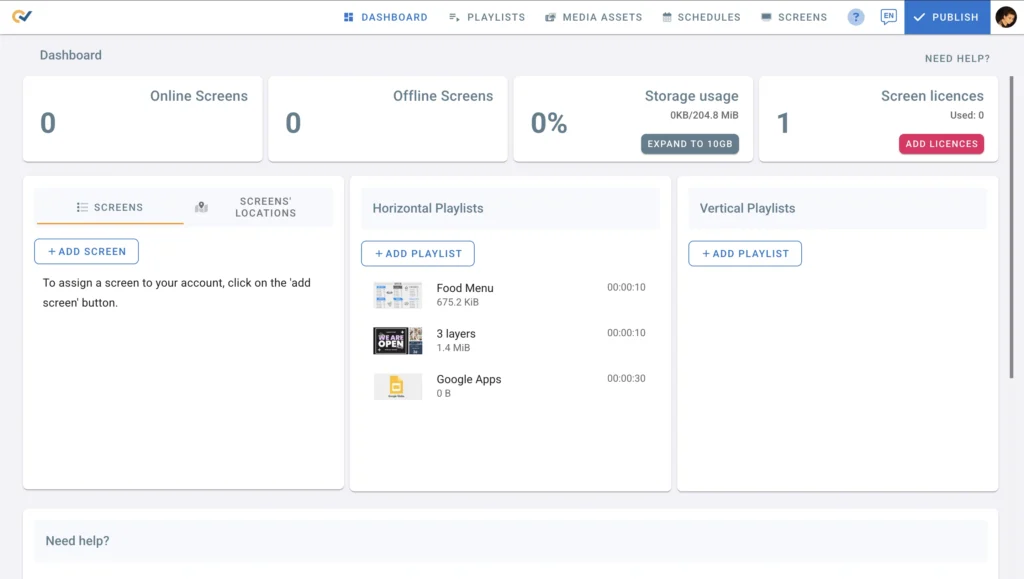This screenshot has width=1024, height=579.
Task: Click the Horizontal Playlists heading
Action: pyautogui.click(x=428, y=208)
